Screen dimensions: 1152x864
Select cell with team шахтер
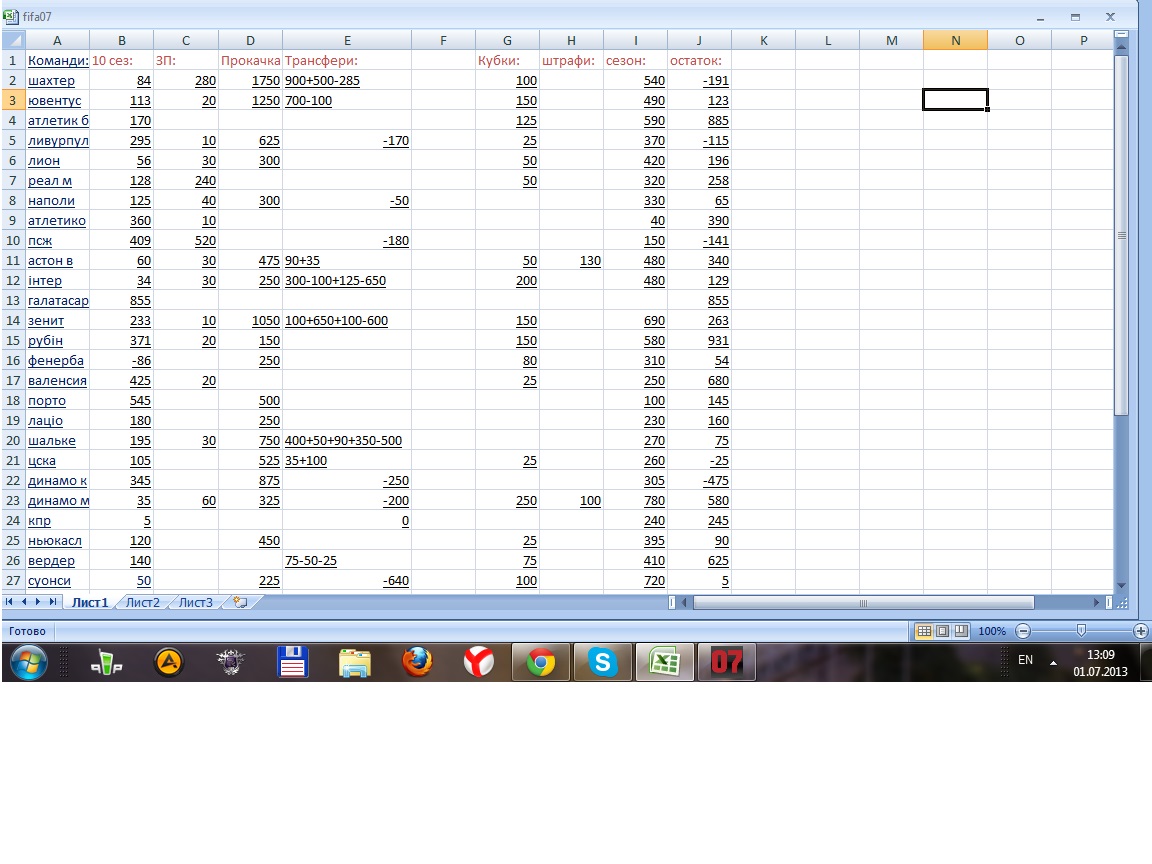pyautogui.click(x=57, y=81)
